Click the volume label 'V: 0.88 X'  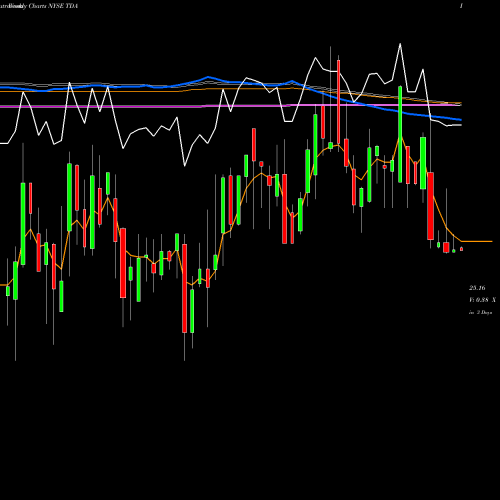coord(482,300)
